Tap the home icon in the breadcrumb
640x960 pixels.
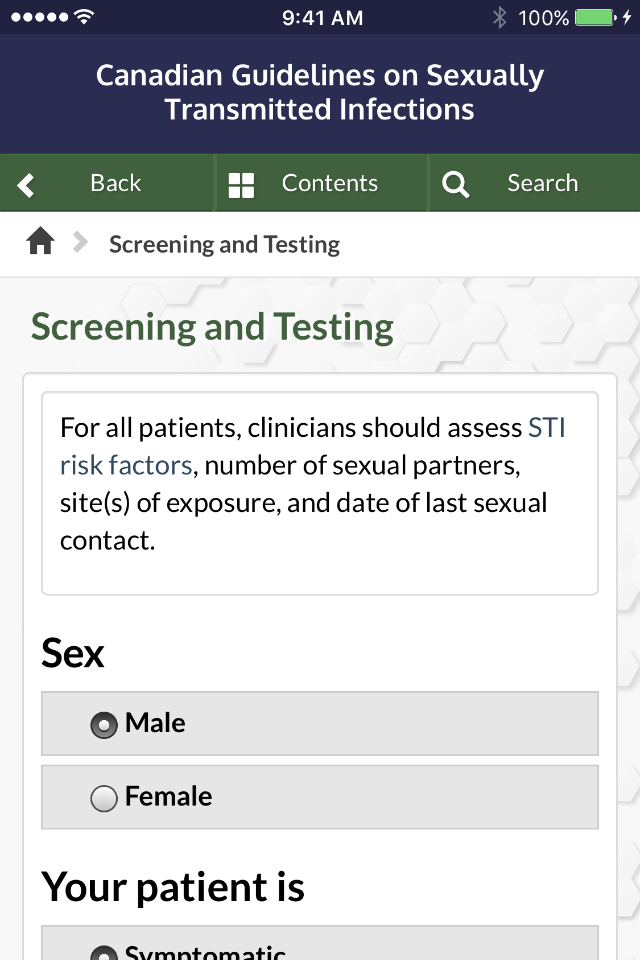tap(40, 243)
